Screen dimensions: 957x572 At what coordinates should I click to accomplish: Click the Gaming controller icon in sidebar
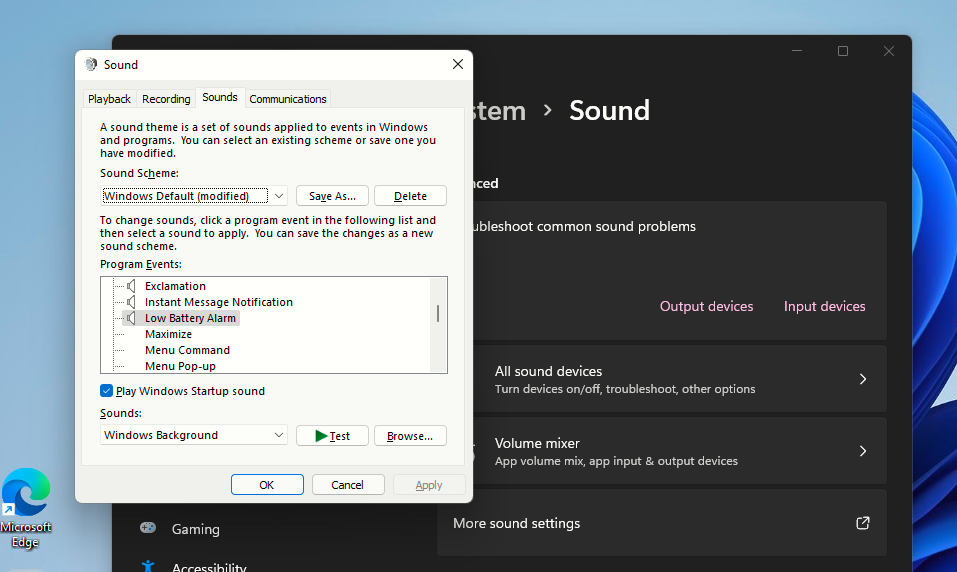pyautogui.click(x=148, y=528)
